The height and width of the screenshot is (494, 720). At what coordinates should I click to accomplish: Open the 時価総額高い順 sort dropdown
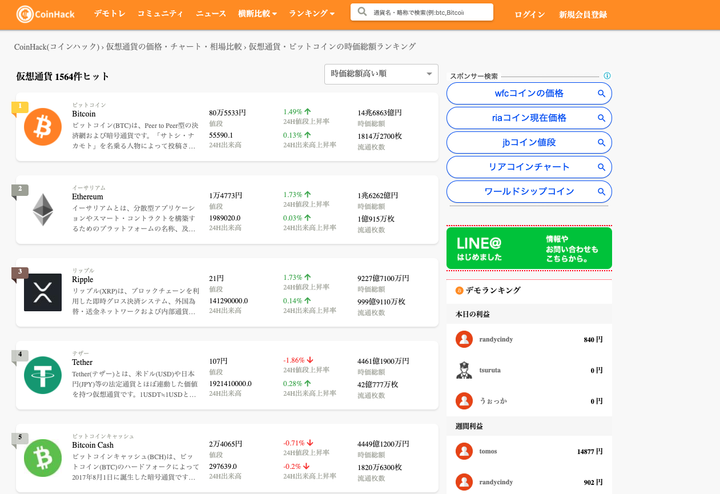[x=381, y=74]
